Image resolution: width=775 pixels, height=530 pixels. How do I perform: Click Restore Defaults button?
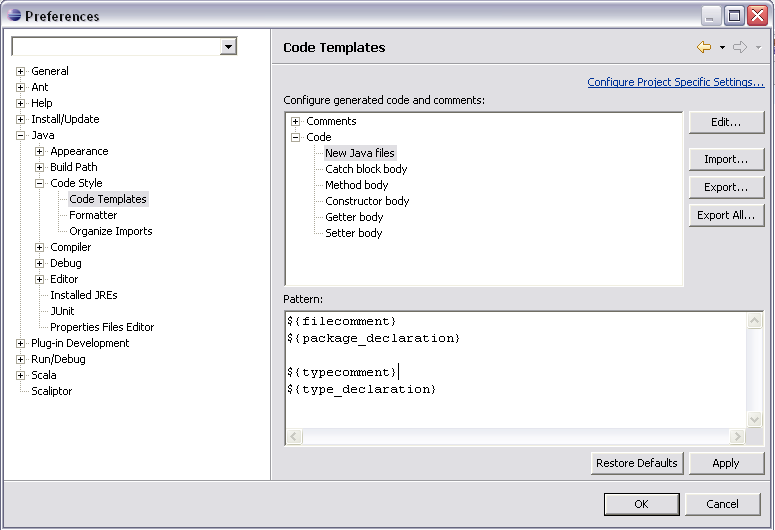click(637, 463)
